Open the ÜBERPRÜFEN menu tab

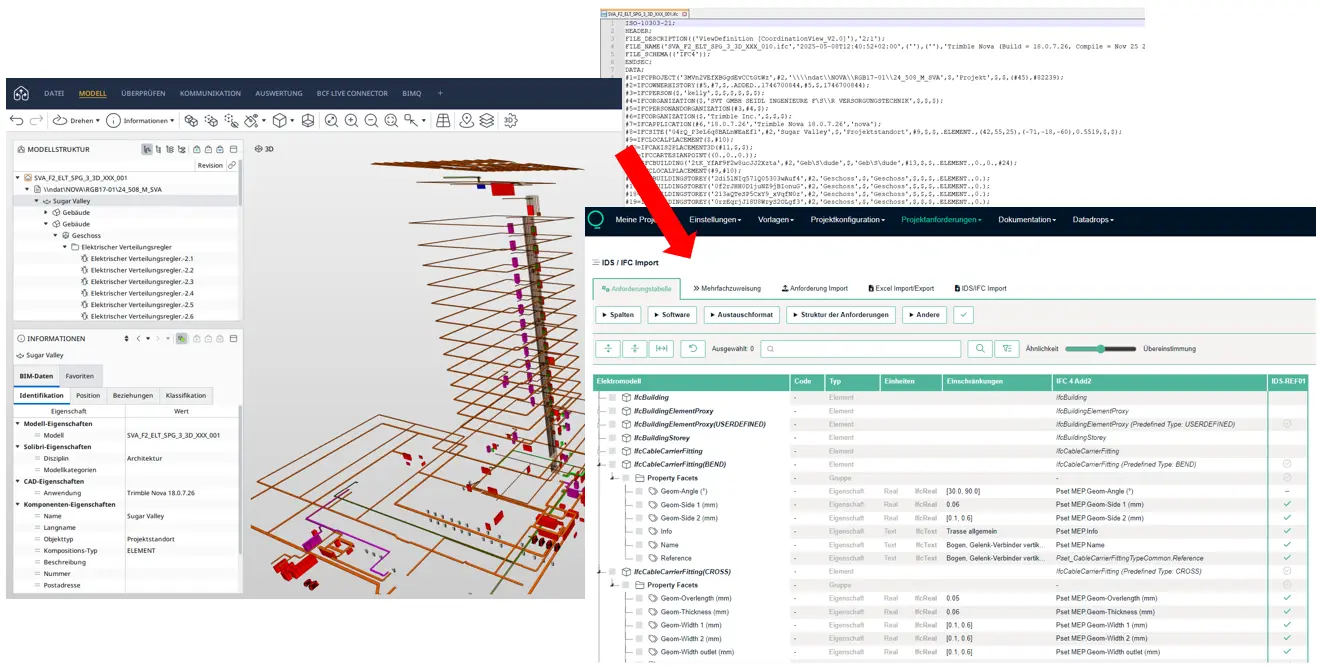(143, 93)
